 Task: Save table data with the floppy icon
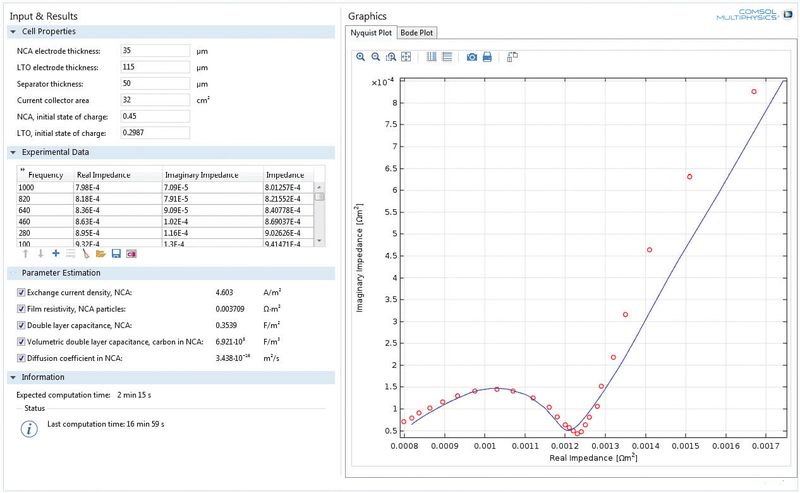116,254
